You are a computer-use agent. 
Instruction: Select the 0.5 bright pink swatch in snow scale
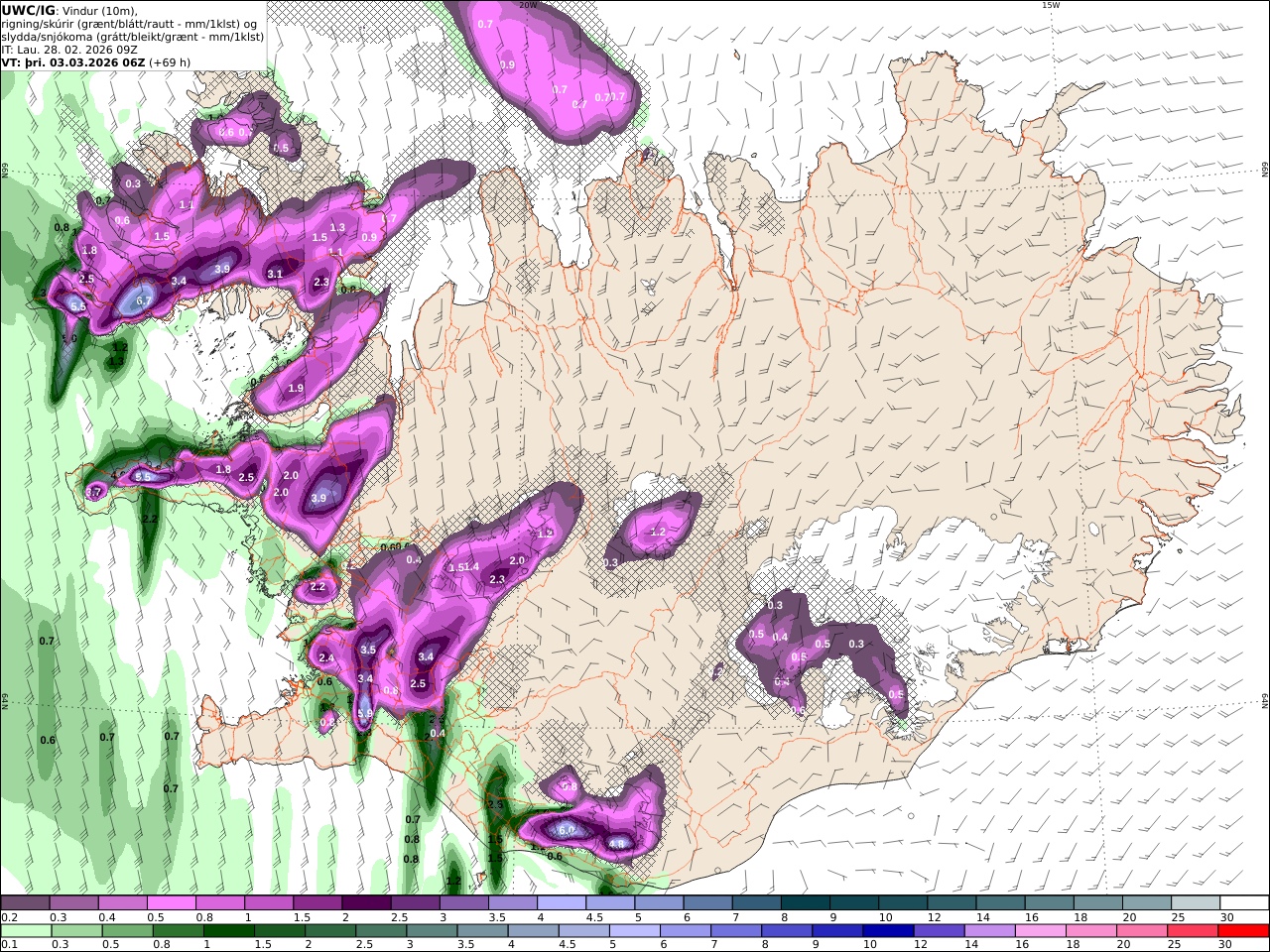pos(171,903)
